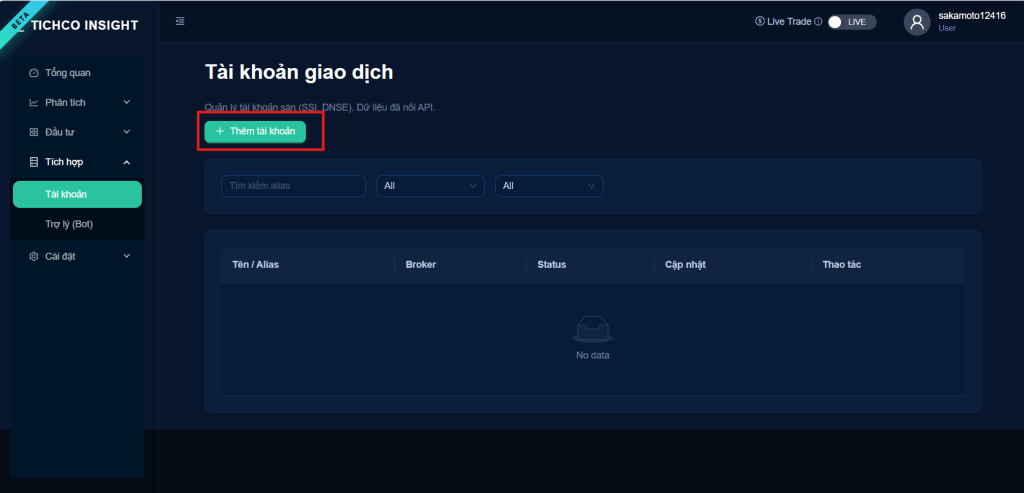
Task: Click the sidebar collapse hamburger icon
Action: pos(180,21)
